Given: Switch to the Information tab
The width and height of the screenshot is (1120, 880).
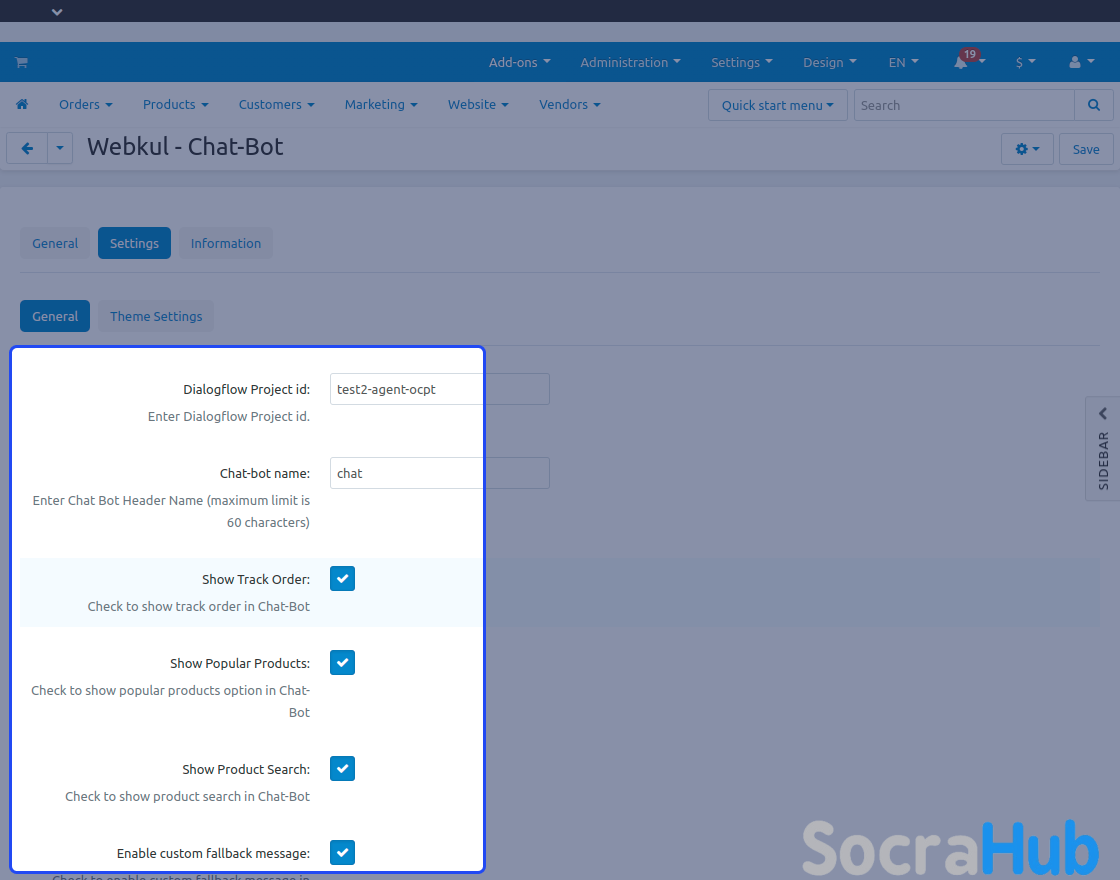Looking at the screenshot, I should (x=226, y=243).
